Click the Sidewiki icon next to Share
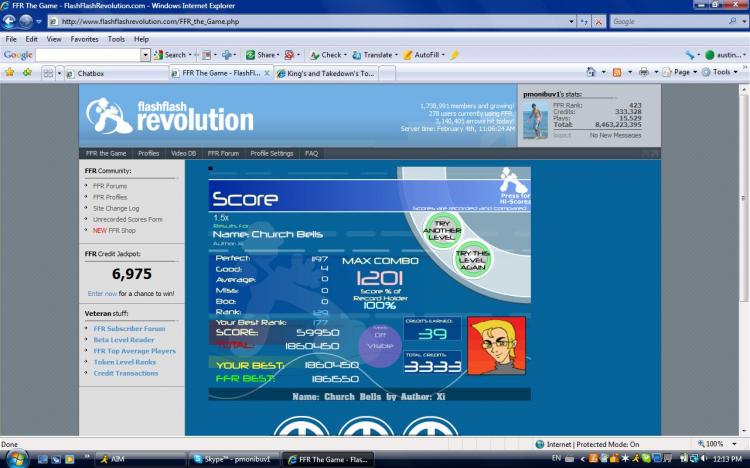The height and width of the screenshot is (468, 750). pos(289,55)
